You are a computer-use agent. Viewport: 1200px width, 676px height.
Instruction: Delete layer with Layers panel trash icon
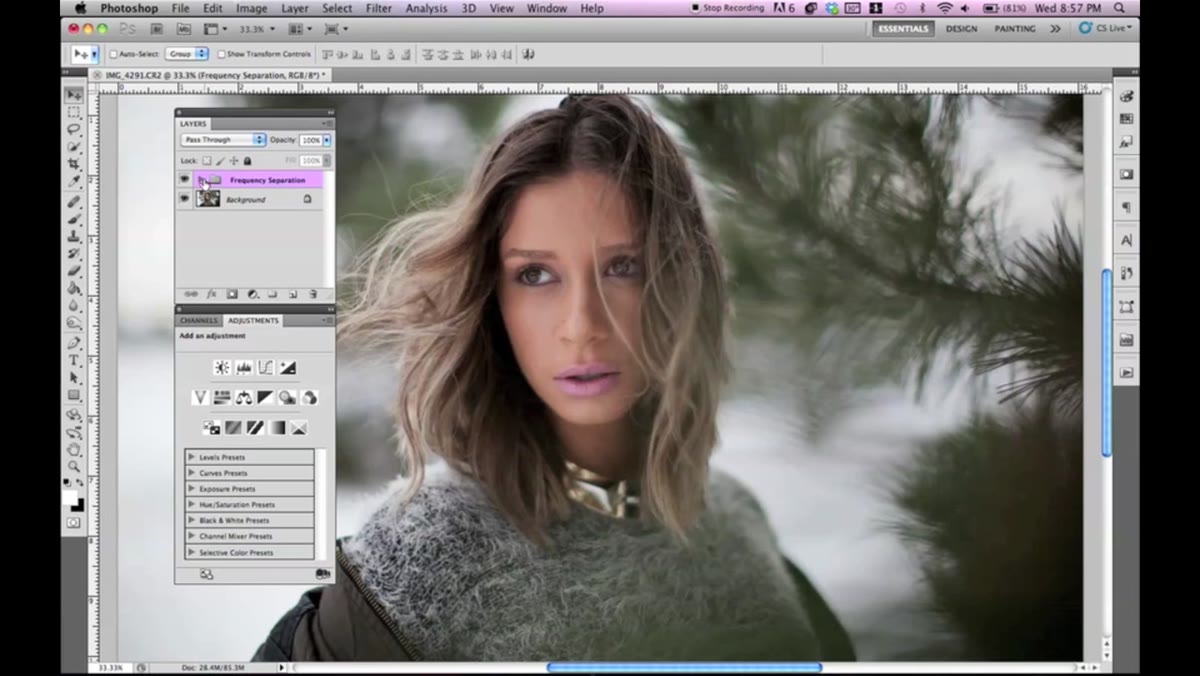(x=313, y=295)
